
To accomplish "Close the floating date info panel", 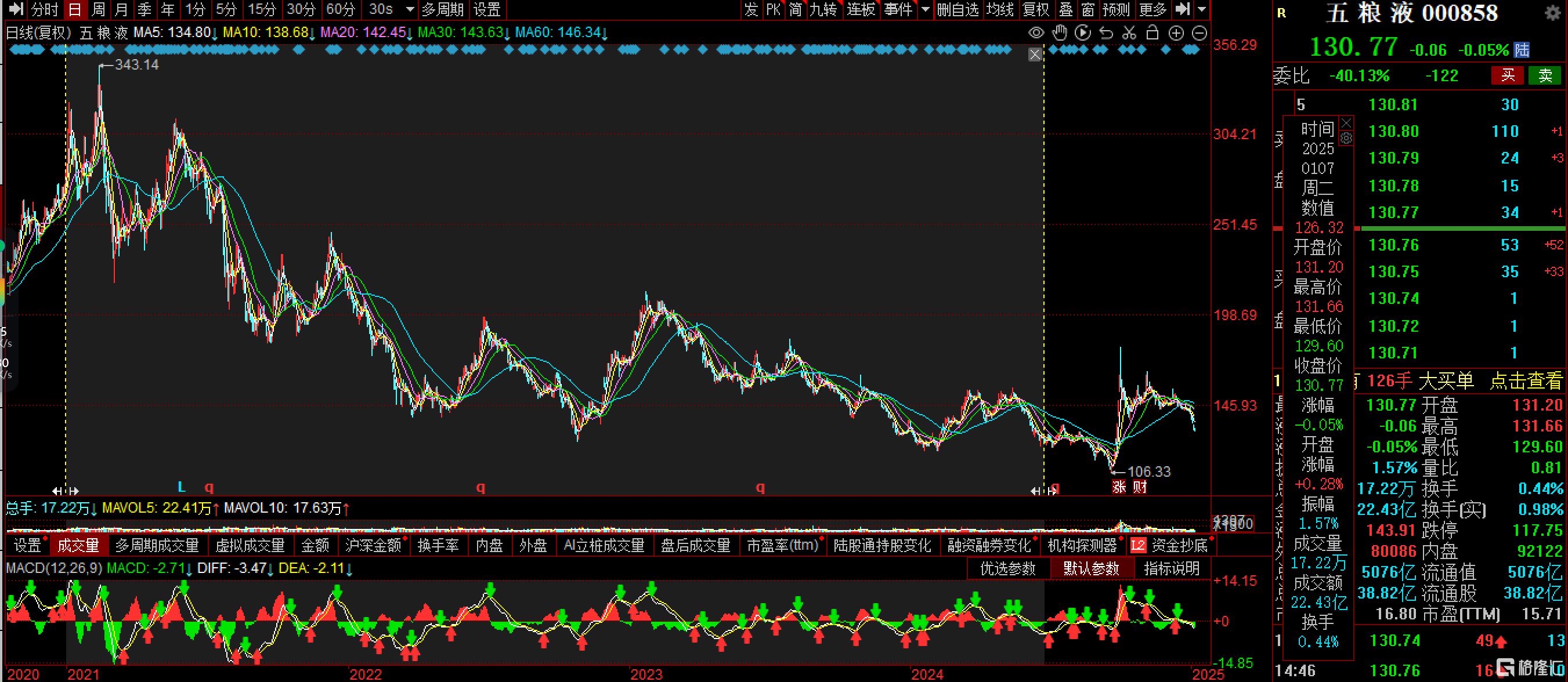I will (x=1346, y=123).
